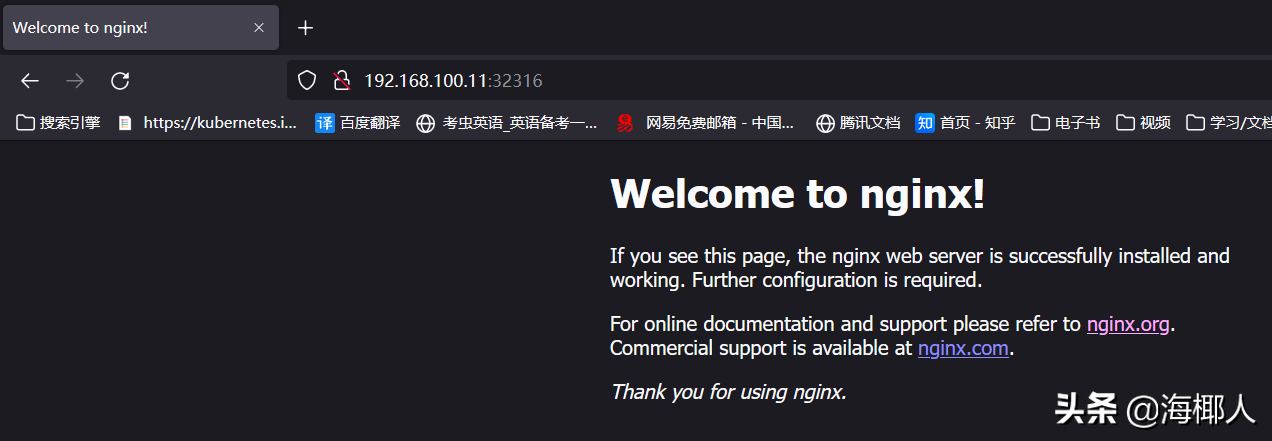This screenshot has height=441, width=1272.
Task: Open the tracking protection shield icon
Action: 308,80
